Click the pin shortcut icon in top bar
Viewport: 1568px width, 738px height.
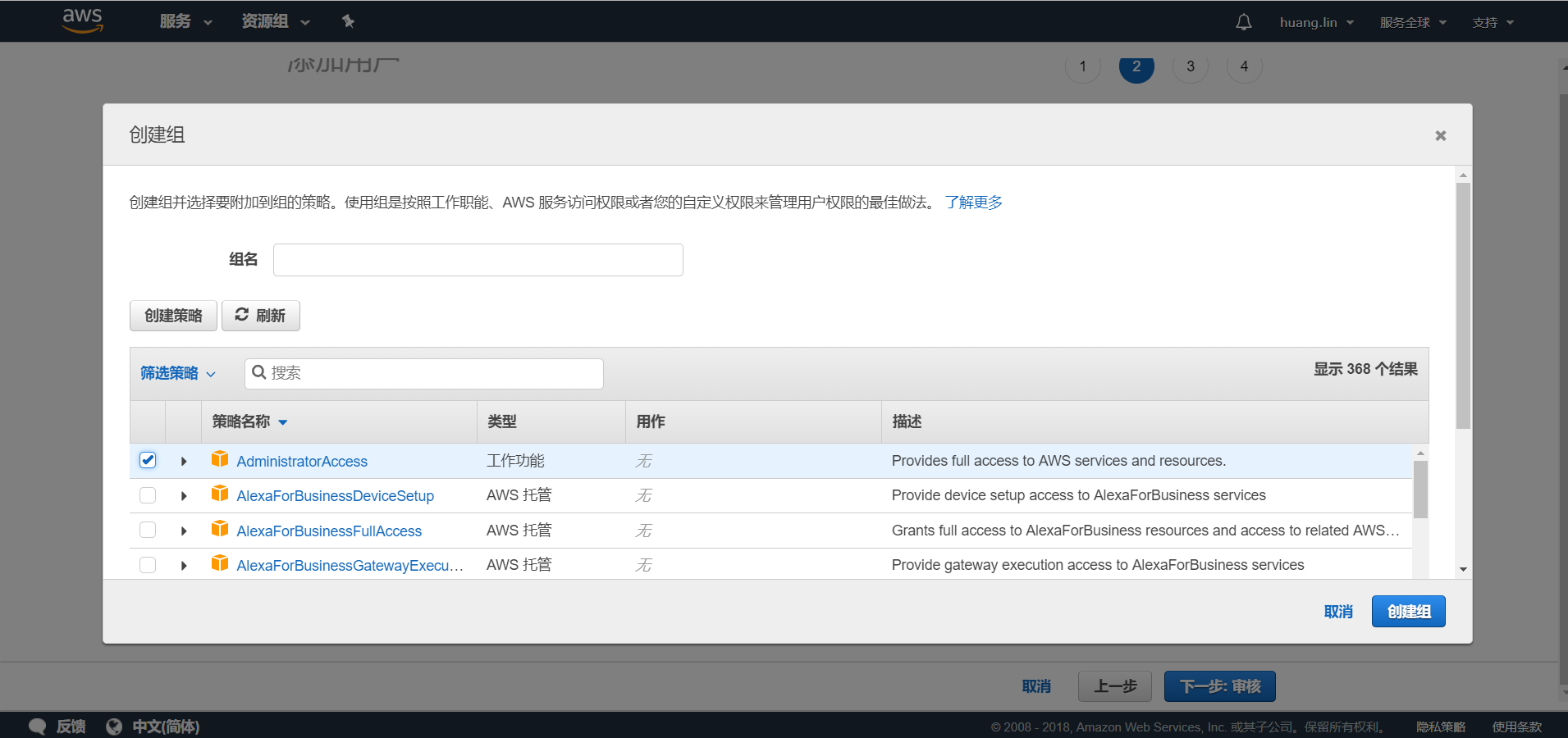click(348, 21)
